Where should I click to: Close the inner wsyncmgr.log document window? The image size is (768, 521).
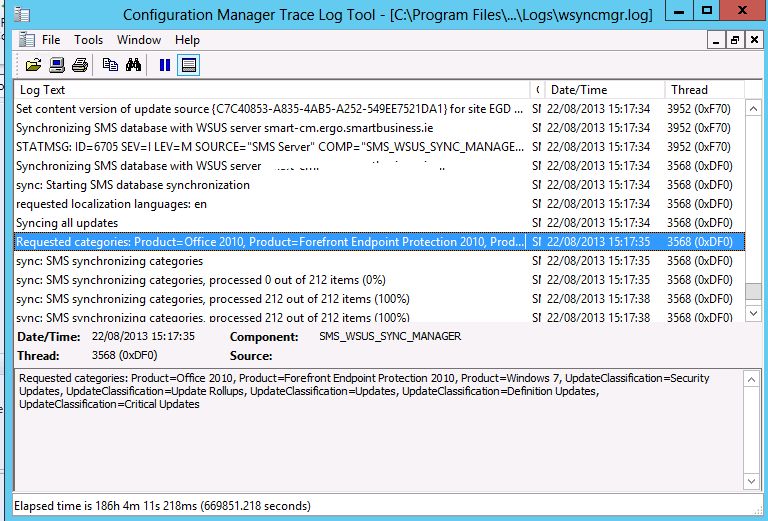coord(754,40)
